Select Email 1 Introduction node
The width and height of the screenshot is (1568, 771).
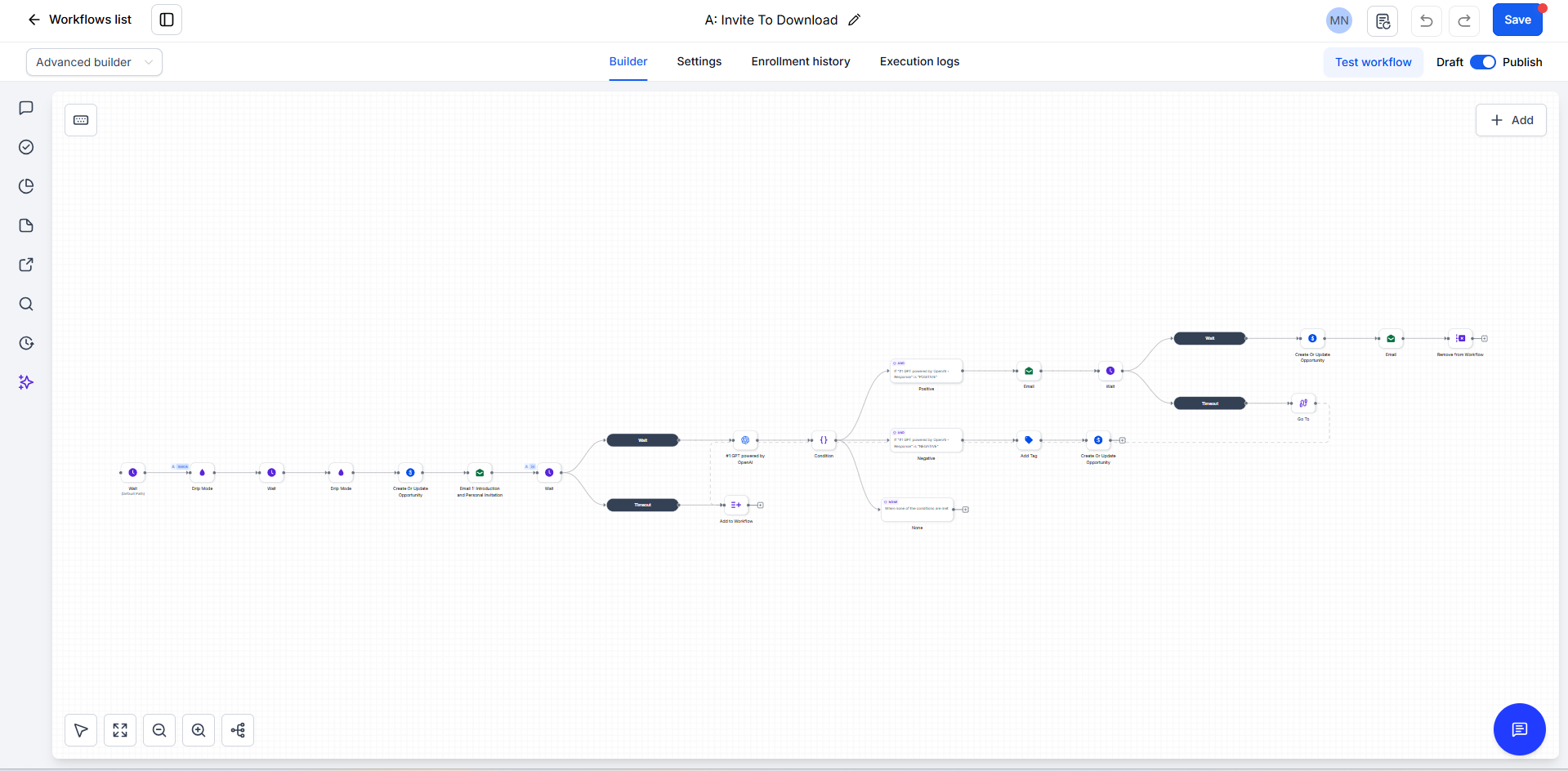[x=480, y=473]
